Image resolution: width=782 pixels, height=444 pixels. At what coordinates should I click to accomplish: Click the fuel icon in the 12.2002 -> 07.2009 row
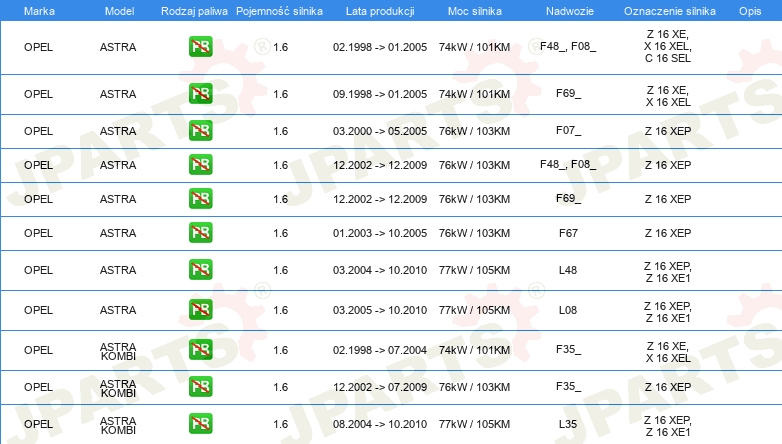[200, 387]
